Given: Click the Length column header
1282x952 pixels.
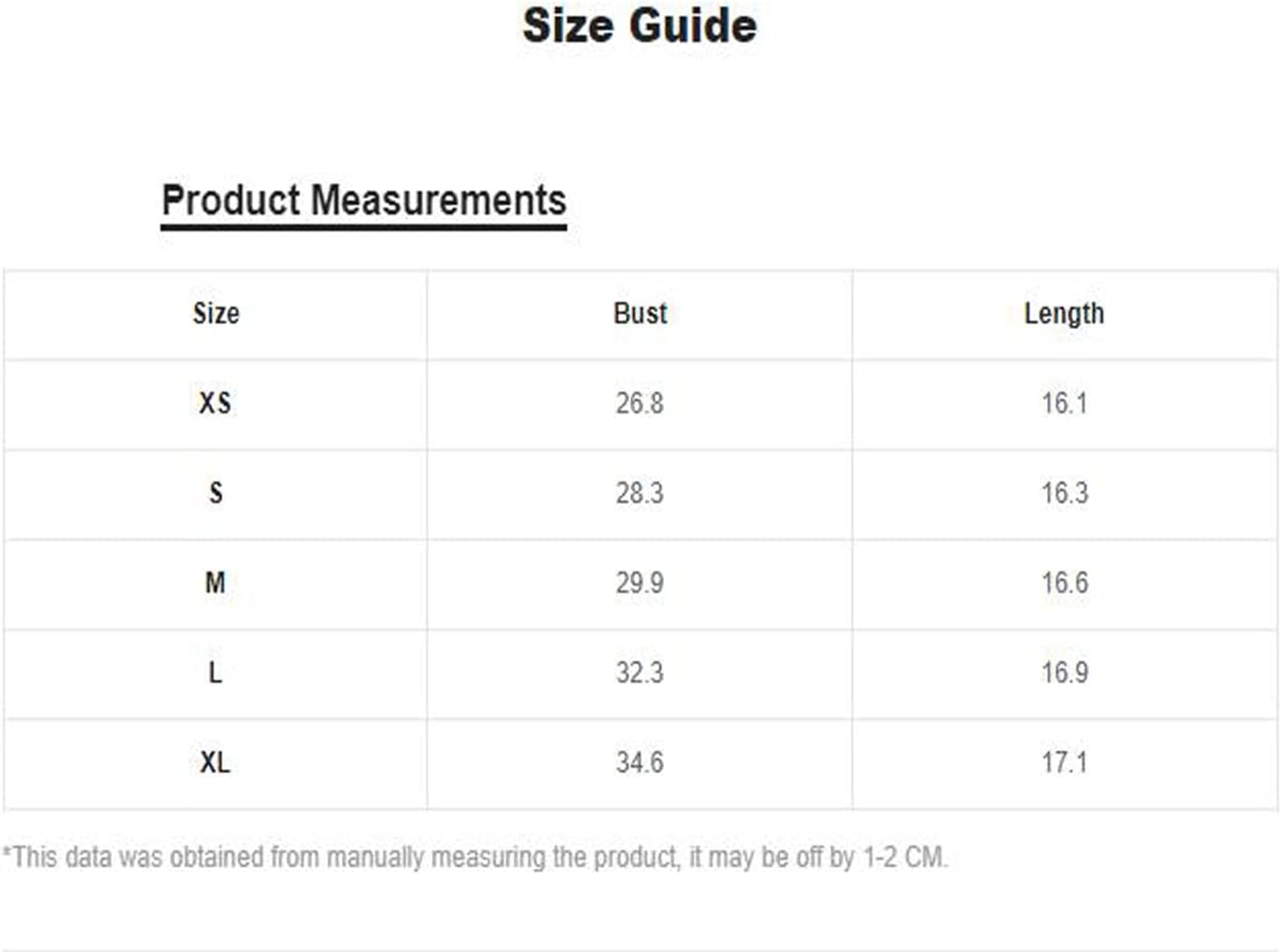Looking at the screenshot, I should click(x=1064, y=313).
